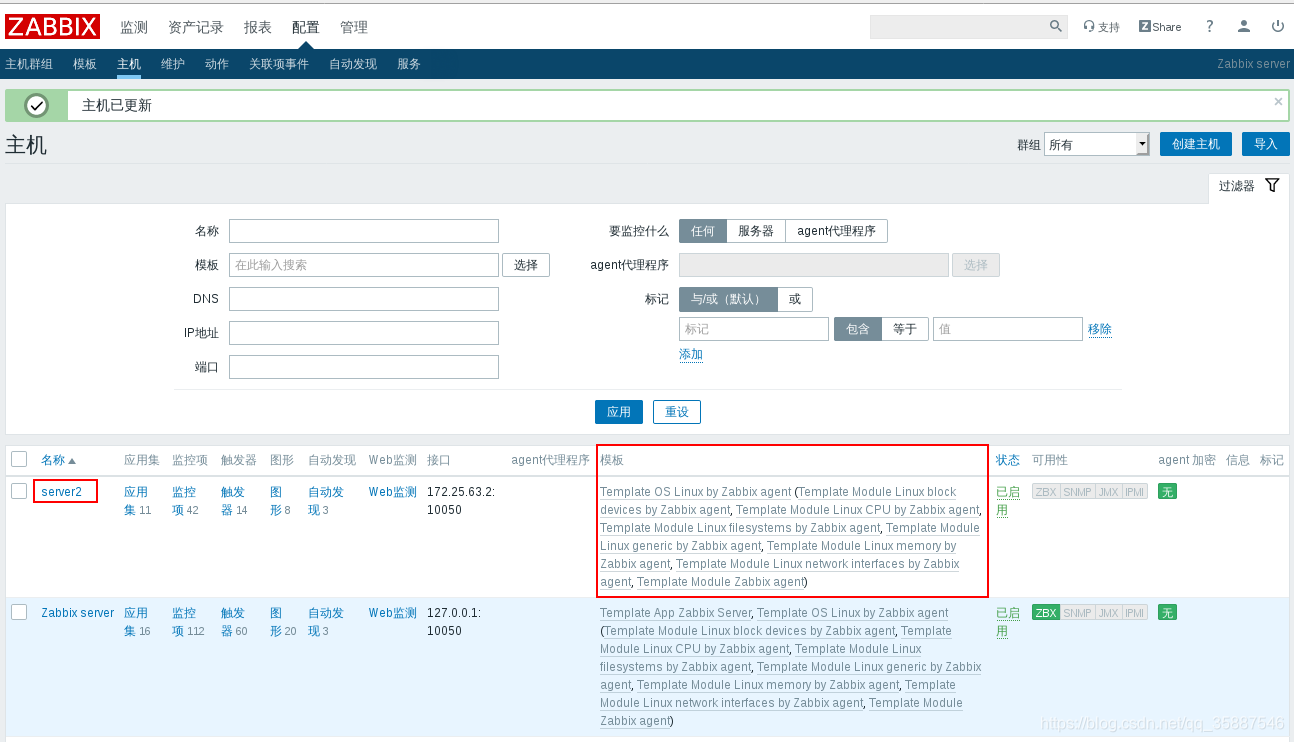Go to 模板 submenu

click(85, 64)
